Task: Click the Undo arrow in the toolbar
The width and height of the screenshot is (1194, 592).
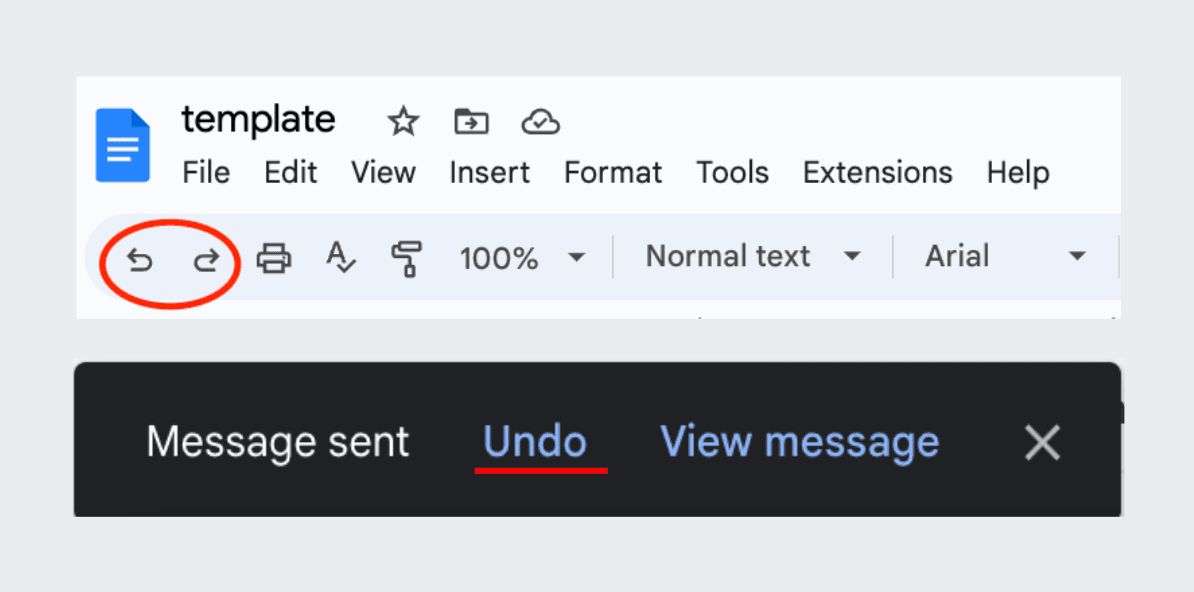Action: 140,261
